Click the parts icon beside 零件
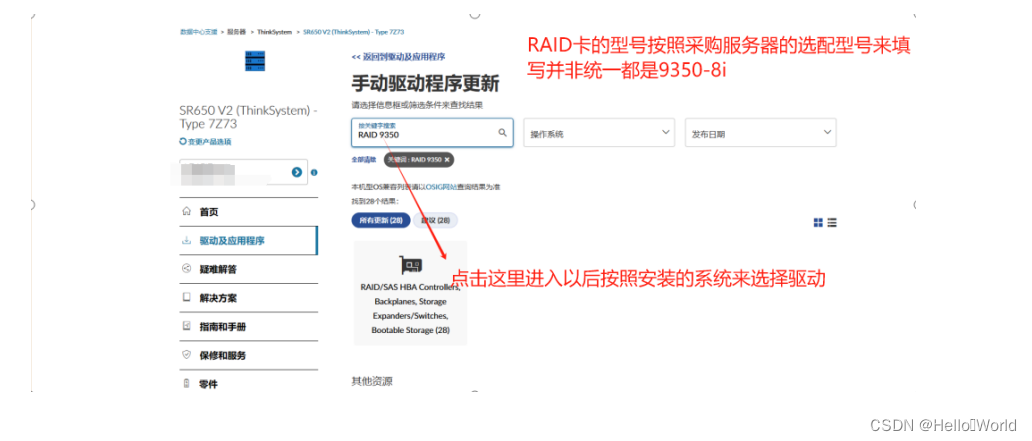 pos(186,384)
